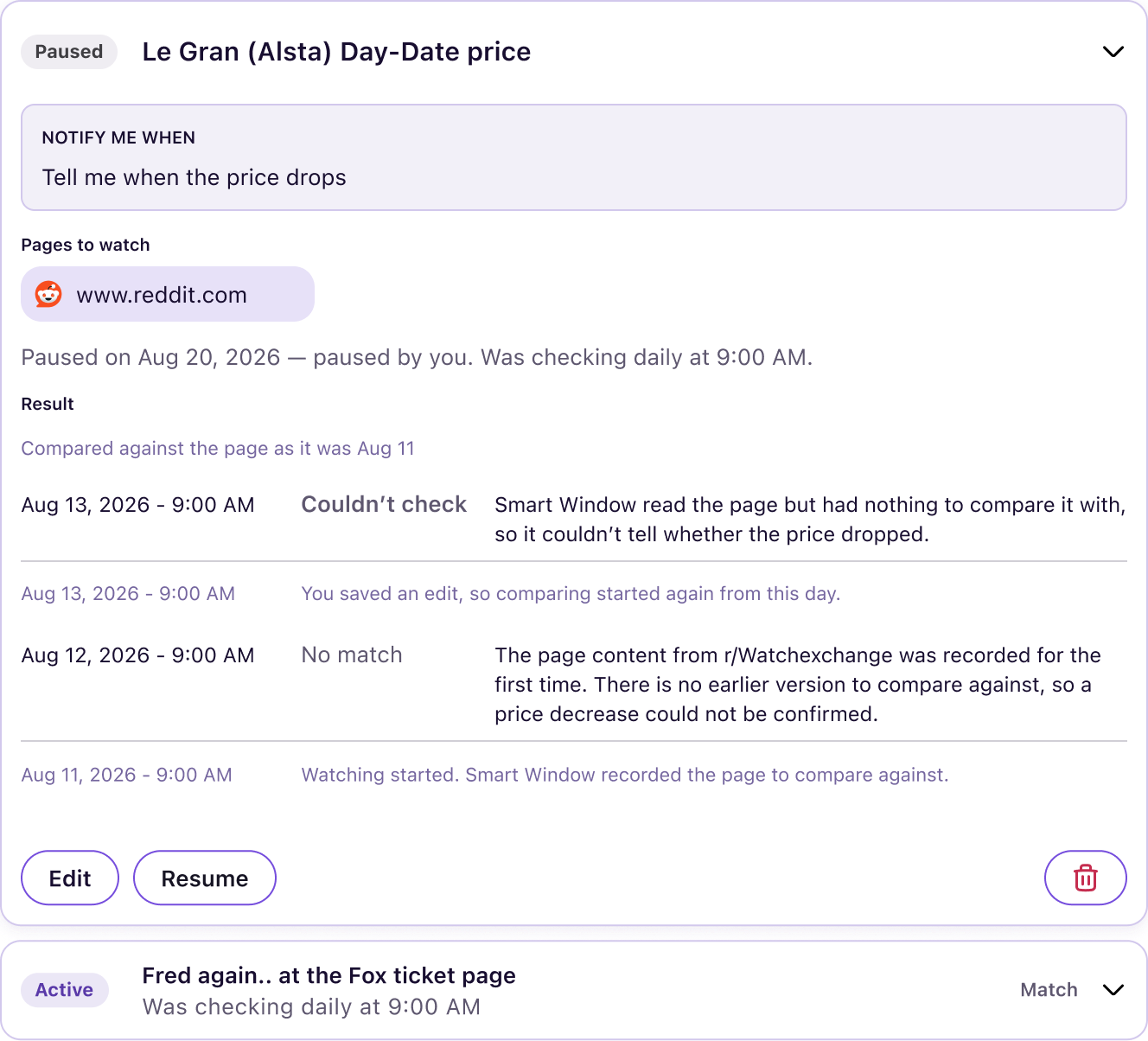The image size is (1148, 1041).
Task: Select the Notify Me When prompt box
Action: point(574,157)
